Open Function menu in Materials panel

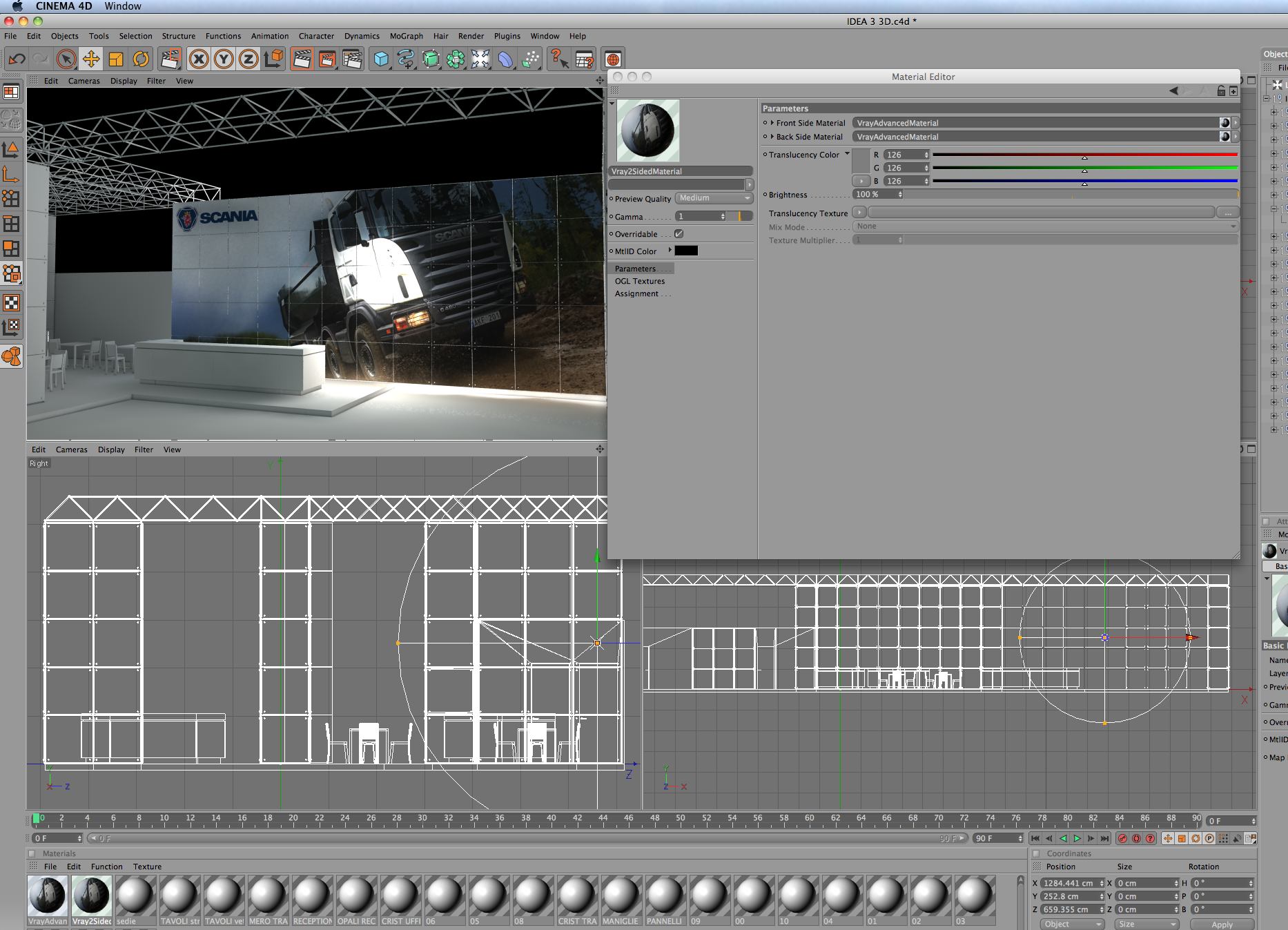(107, 866)
